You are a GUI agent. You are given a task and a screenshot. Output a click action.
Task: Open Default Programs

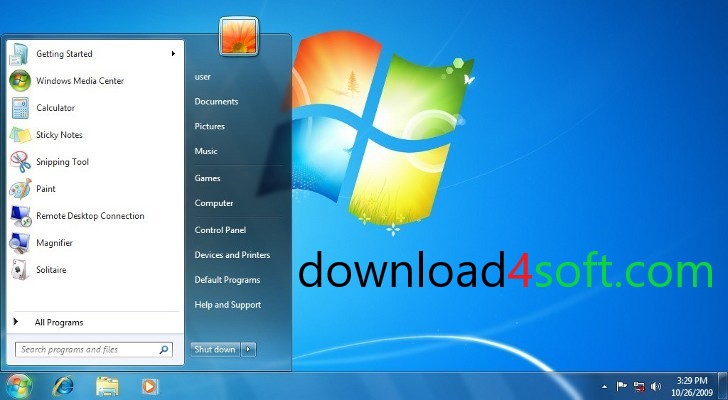pos(227,280)
